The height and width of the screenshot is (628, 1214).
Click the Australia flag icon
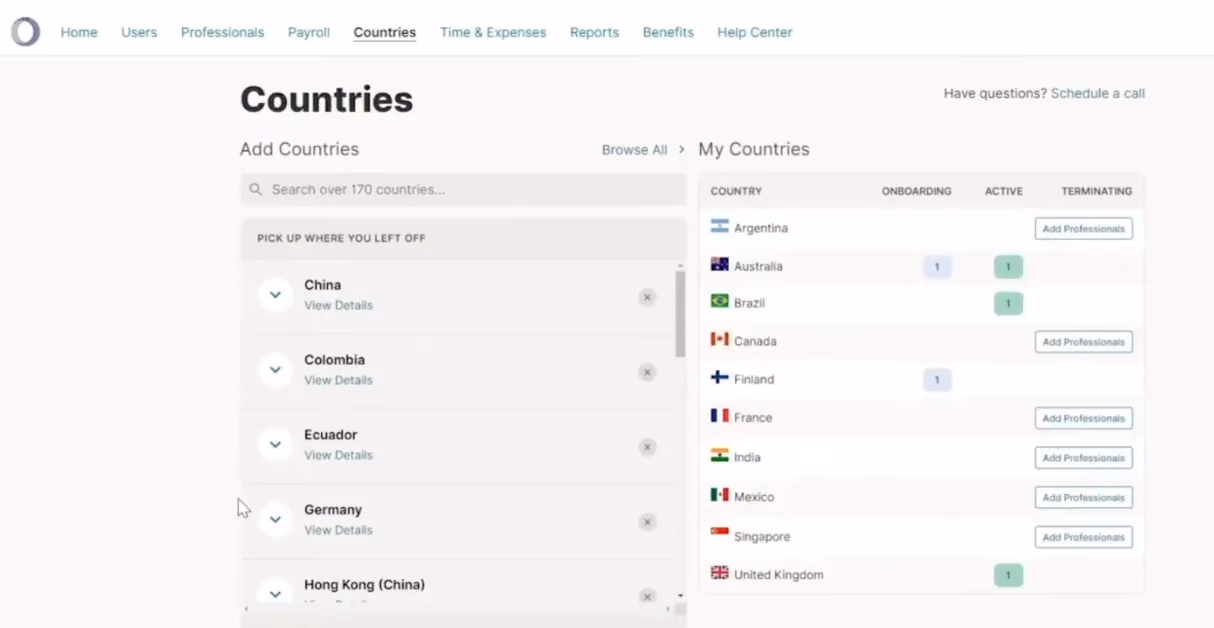[719, 265]
